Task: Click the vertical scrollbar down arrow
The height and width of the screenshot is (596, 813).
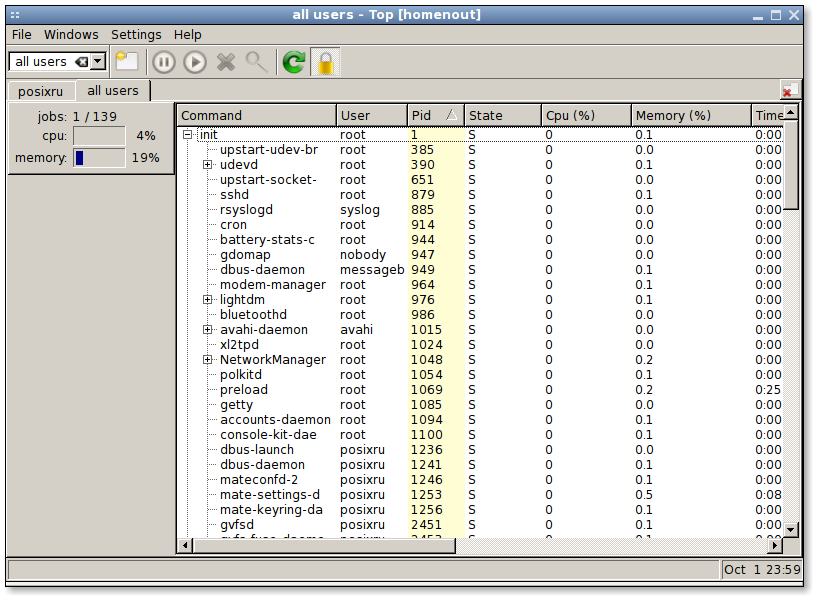Action: (790, 530)
